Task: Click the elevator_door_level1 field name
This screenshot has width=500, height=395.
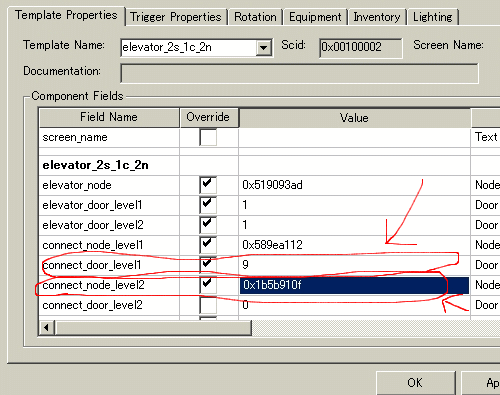Action: 109,205
